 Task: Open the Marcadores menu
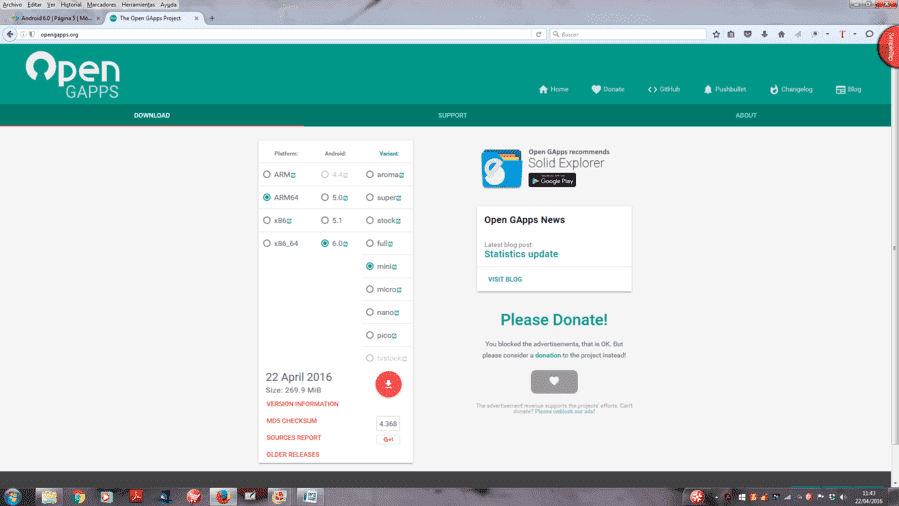tap(101, 5)
